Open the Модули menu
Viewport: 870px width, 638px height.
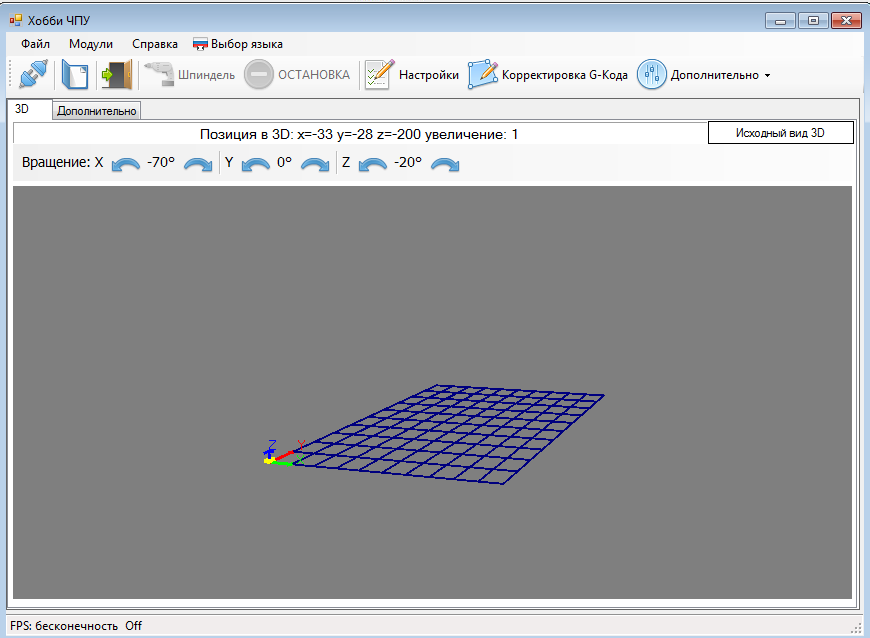pyautogui.click(x=90, y=44)
